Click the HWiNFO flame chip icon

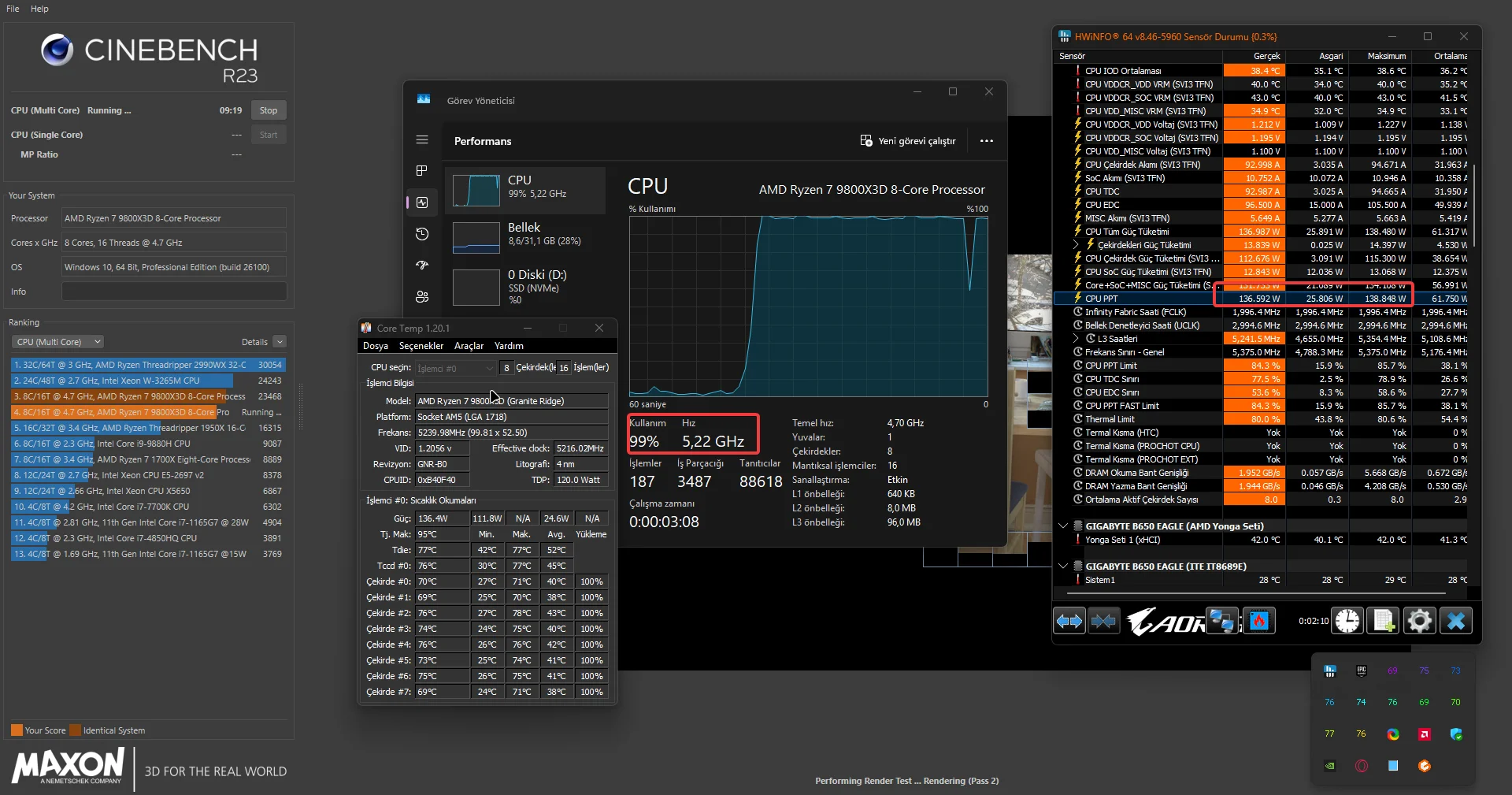(1258, 622)
